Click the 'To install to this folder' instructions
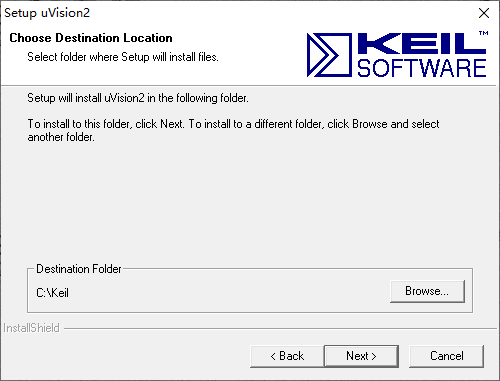This screenshot has width=500, height=381. [x=233, y=124]
